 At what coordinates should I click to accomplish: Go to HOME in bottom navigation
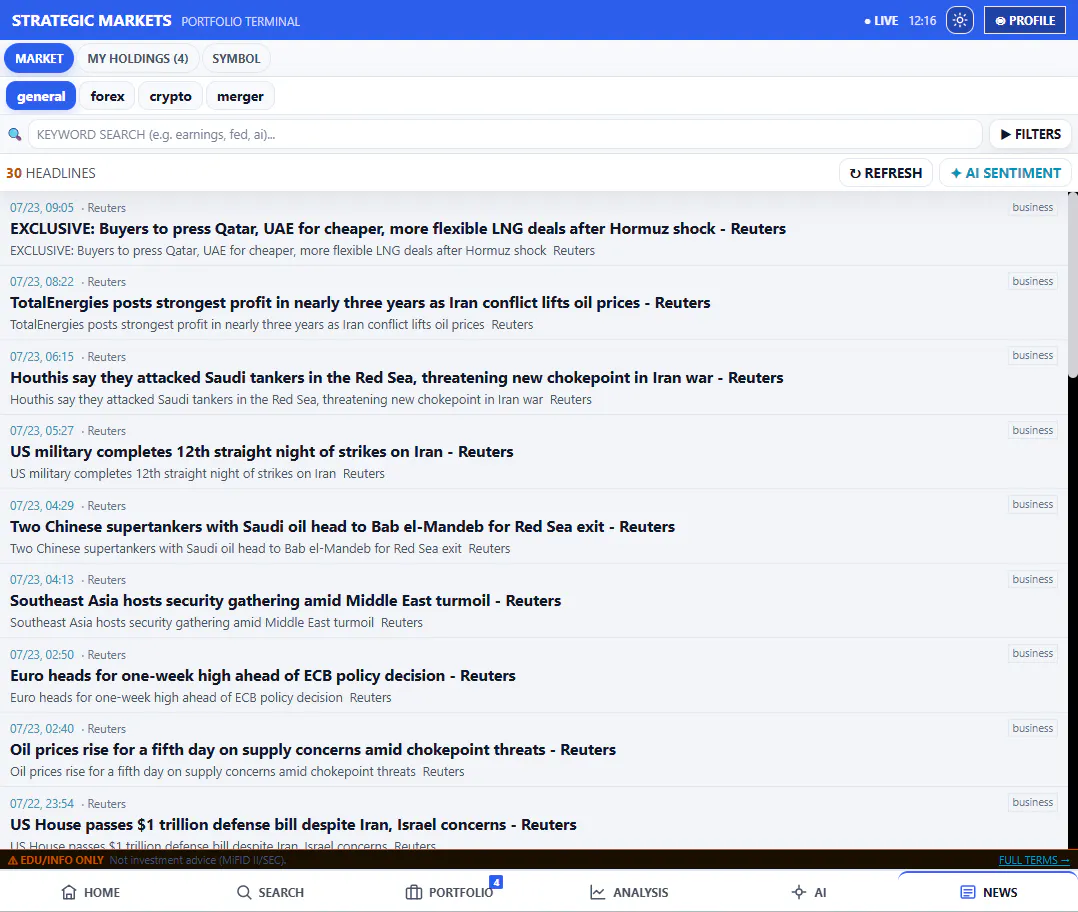pos(90,892)
